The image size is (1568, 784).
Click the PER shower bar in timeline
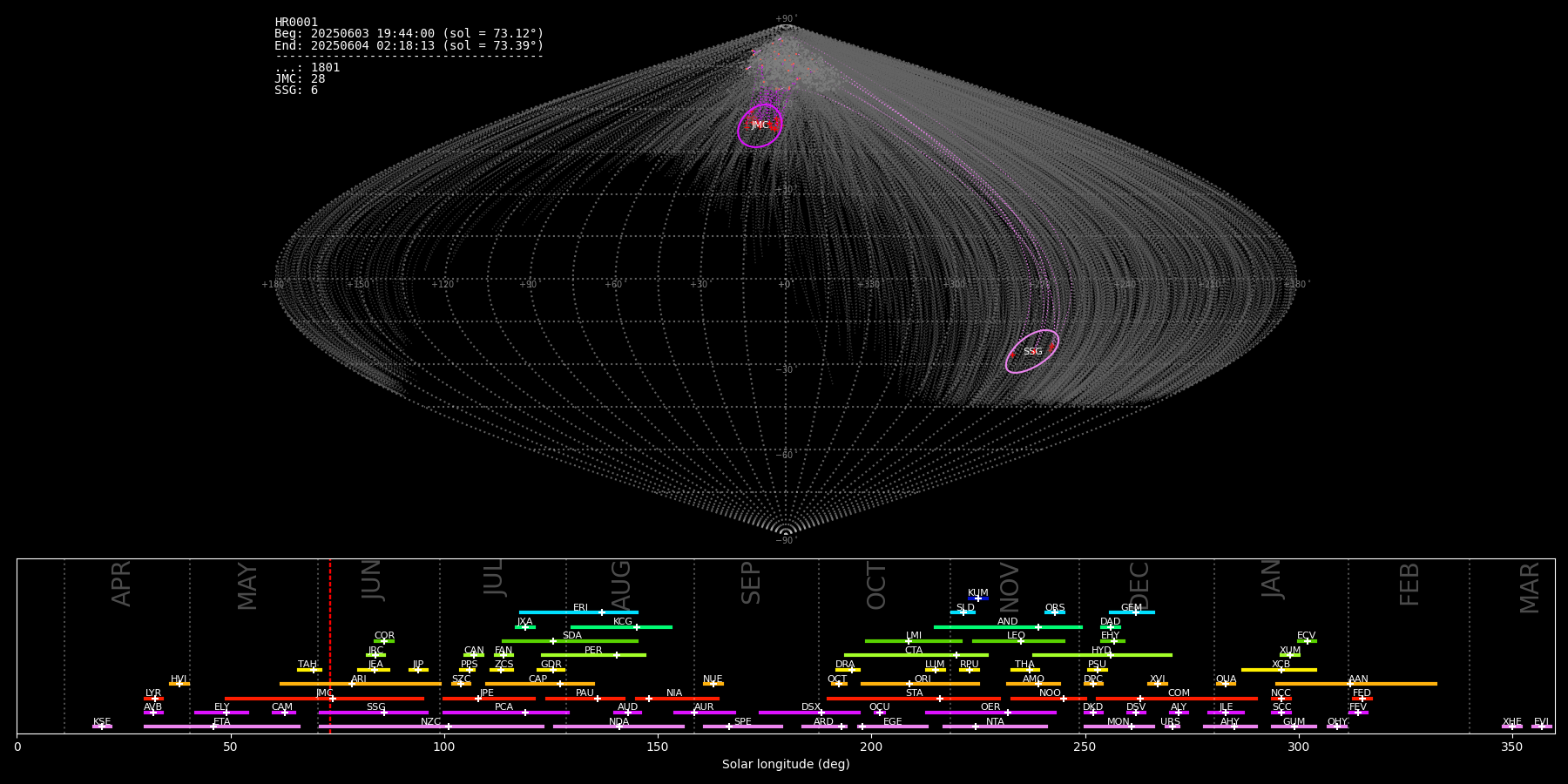tap(593, 655)
